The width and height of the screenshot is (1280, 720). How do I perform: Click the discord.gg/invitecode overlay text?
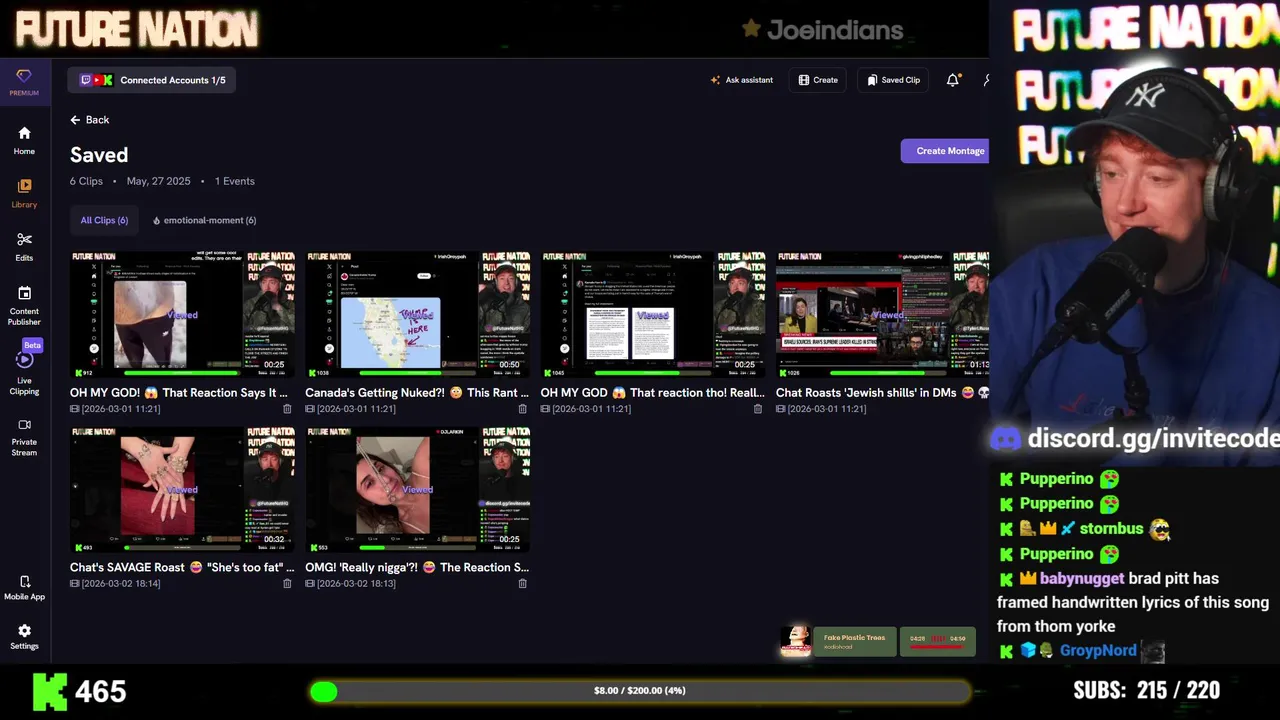(x=1153, y=438)
